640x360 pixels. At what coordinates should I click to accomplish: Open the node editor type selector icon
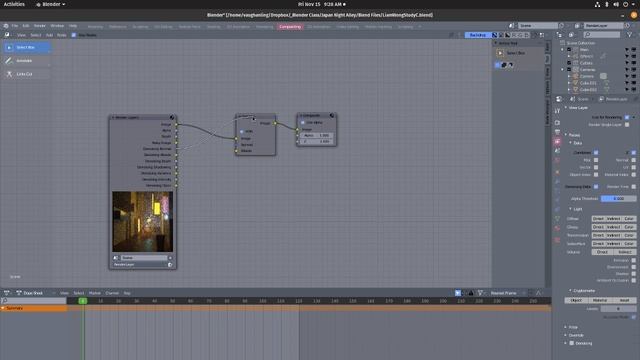click(7, 35)
